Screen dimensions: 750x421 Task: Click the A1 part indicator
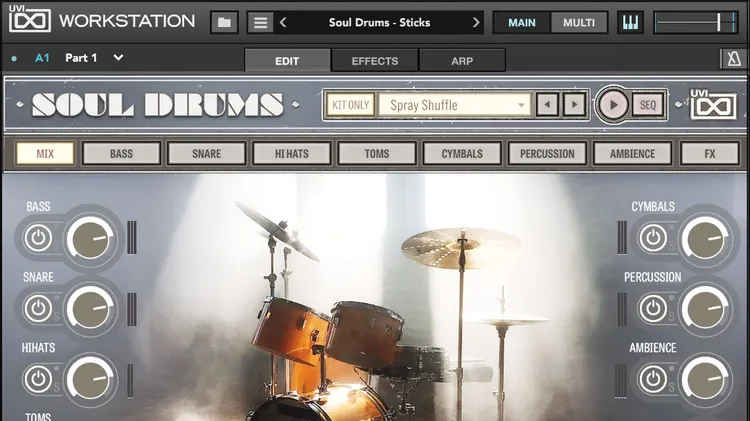click(42, 58)
